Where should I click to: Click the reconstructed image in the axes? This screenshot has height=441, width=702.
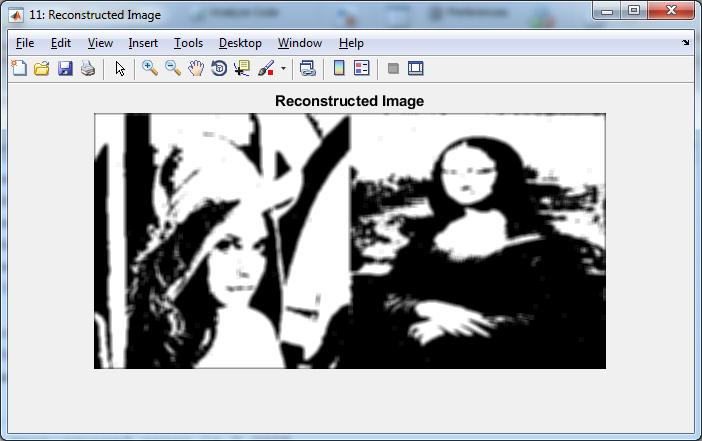[x=350, y=241]
